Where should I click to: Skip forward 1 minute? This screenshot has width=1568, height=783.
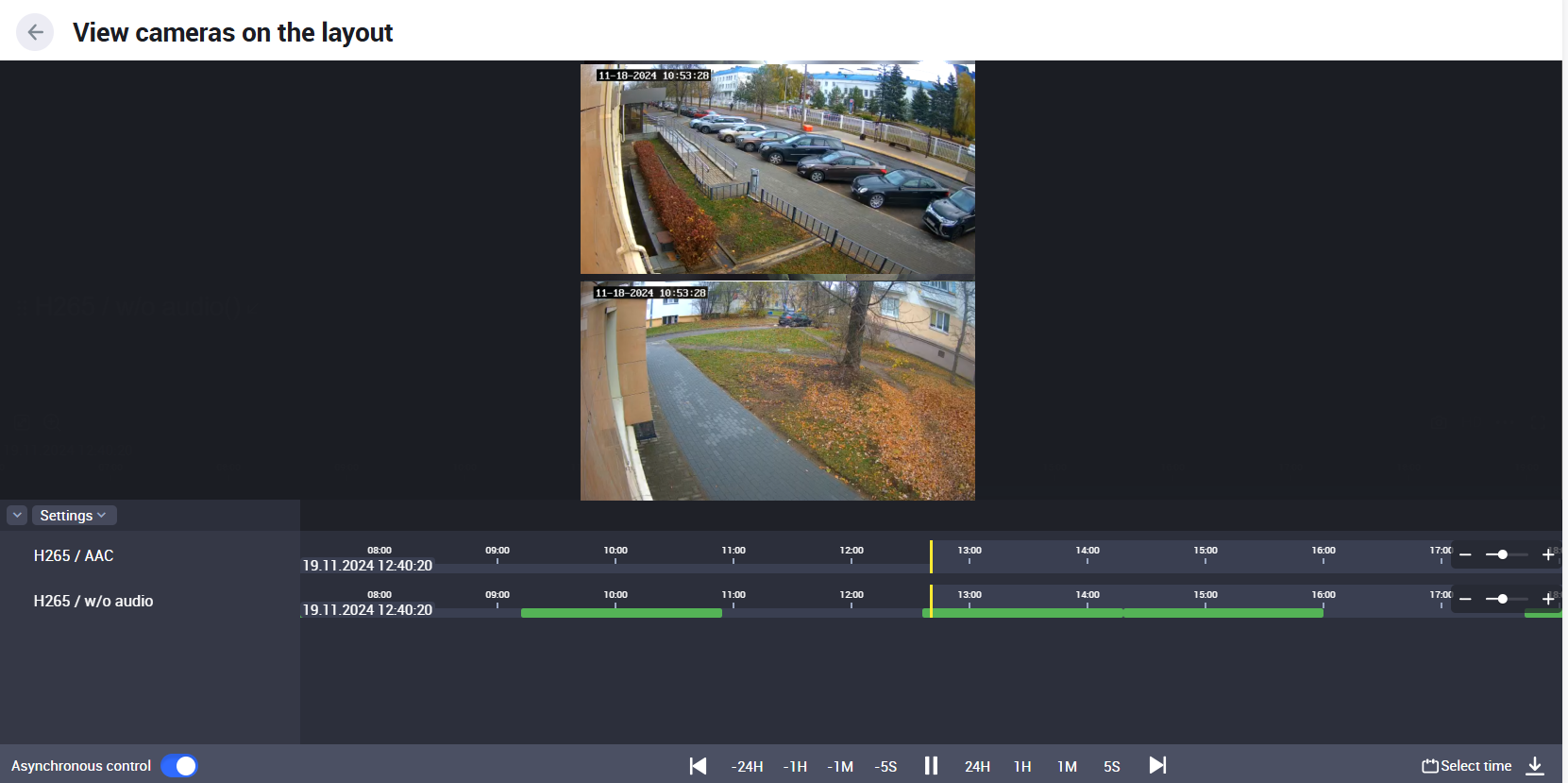[1067, 766]
